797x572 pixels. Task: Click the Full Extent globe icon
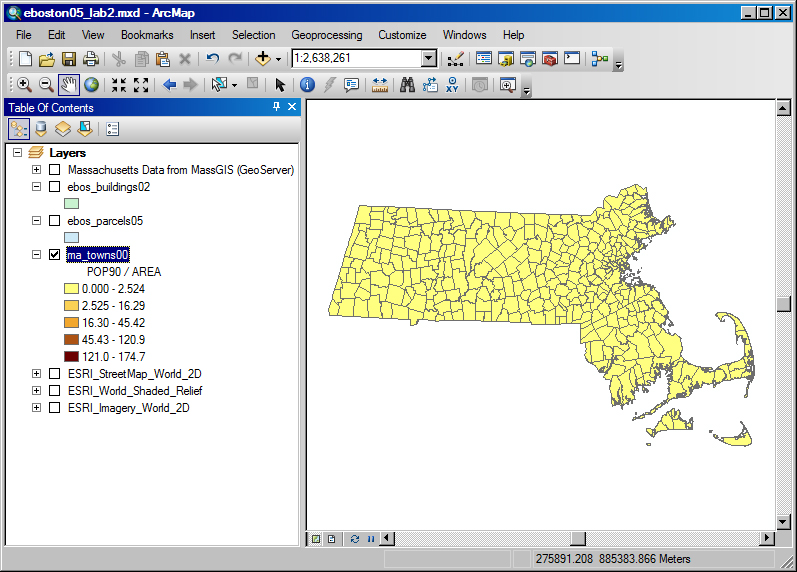[91, 85]
